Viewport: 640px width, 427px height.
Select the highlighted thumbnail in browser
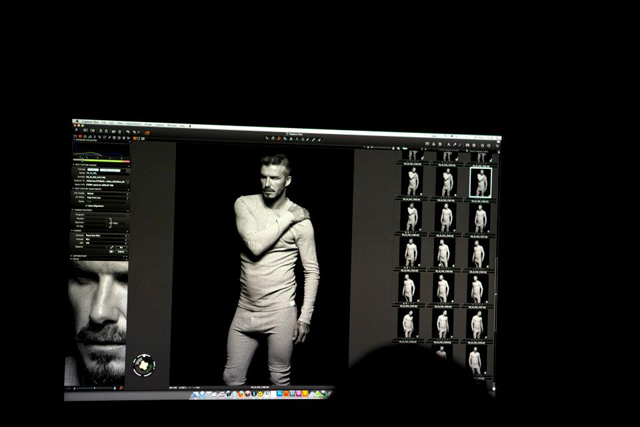point(480,182)
